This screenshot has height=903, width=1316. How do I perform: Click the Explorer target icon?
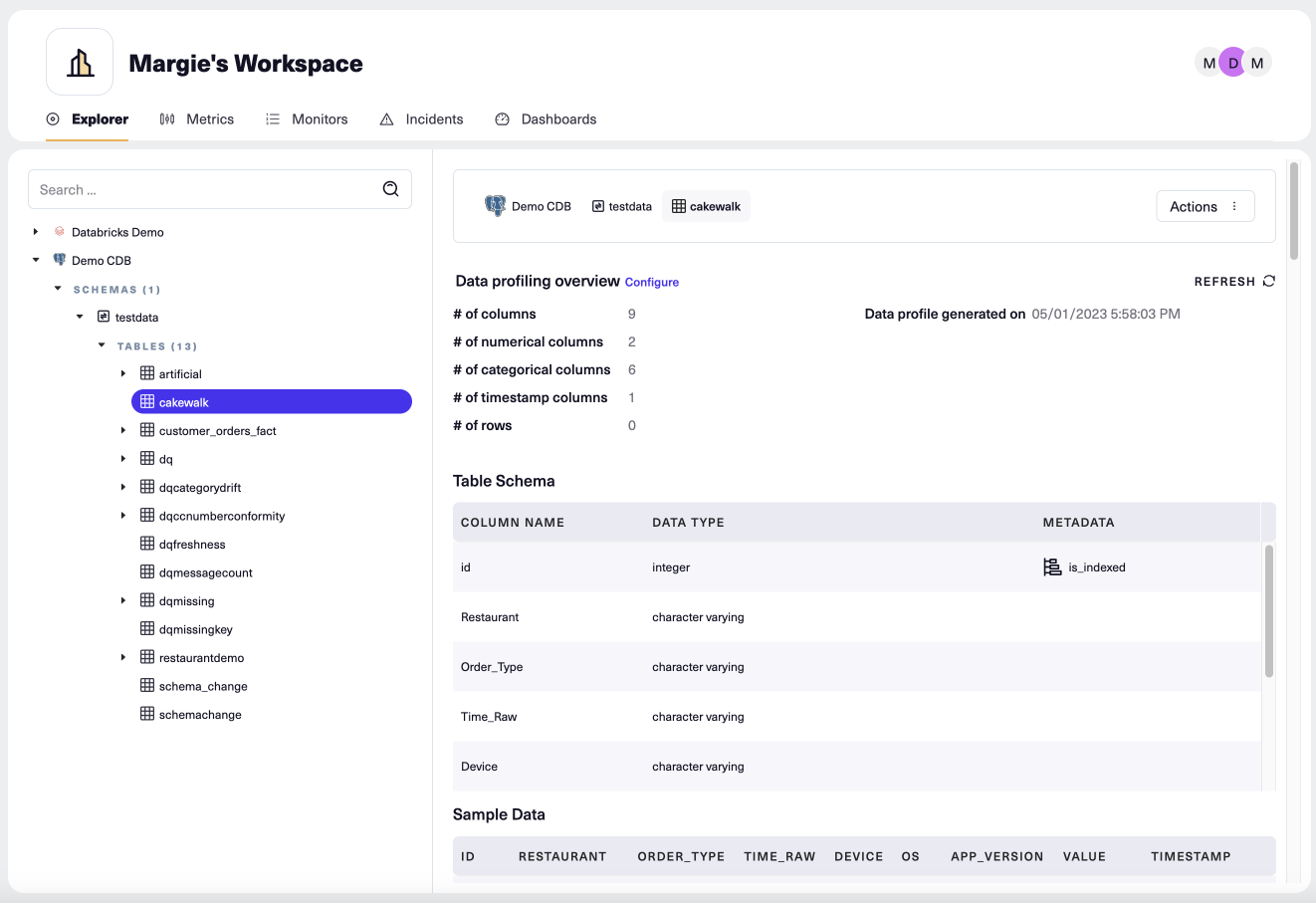click(x=54, y=118)
